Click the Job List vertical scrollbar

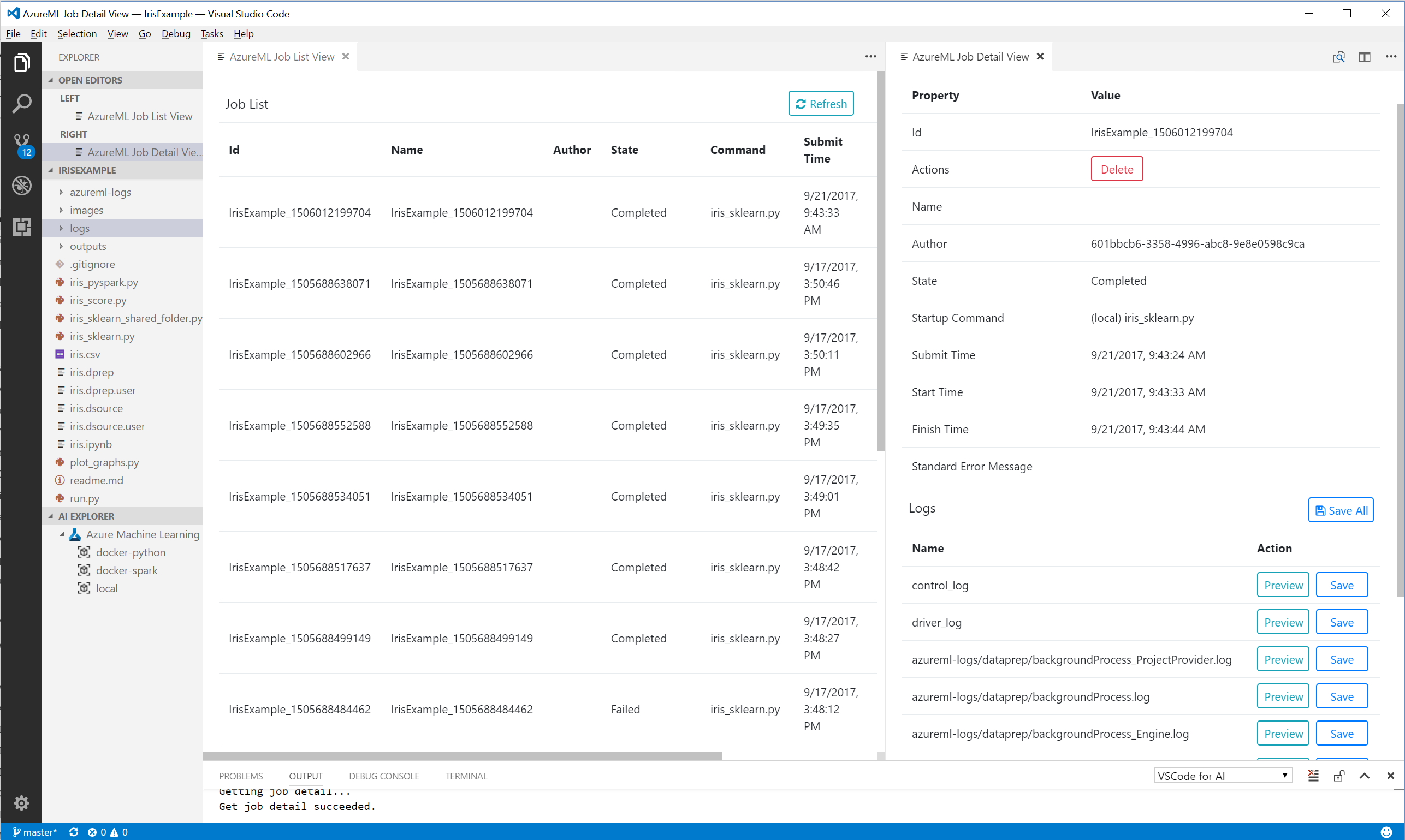[x=881, y=261]
